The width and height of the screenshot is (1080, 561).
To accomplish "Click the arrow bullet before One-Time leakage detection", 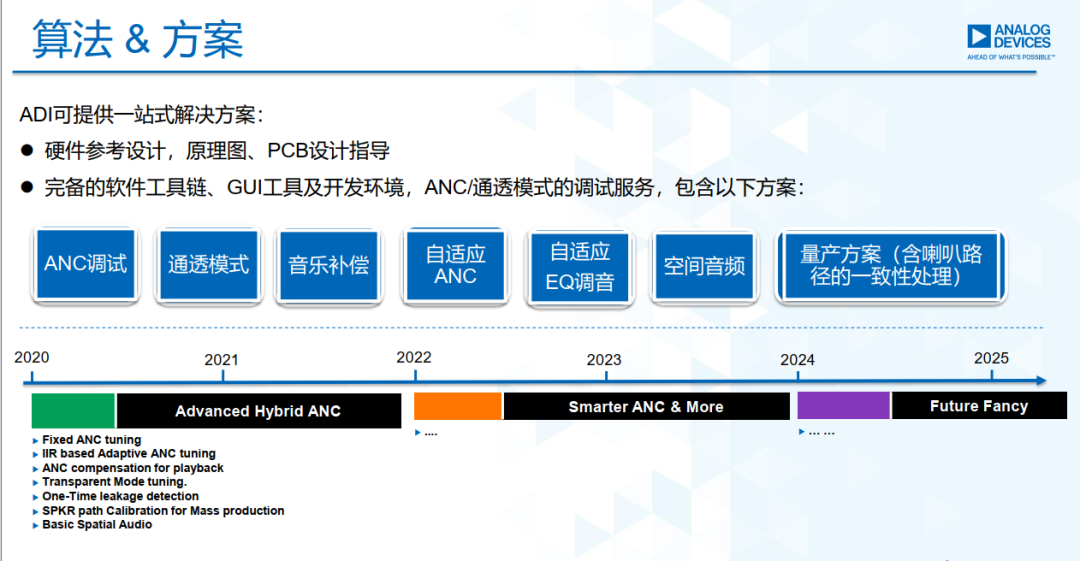I will [36, 497].
